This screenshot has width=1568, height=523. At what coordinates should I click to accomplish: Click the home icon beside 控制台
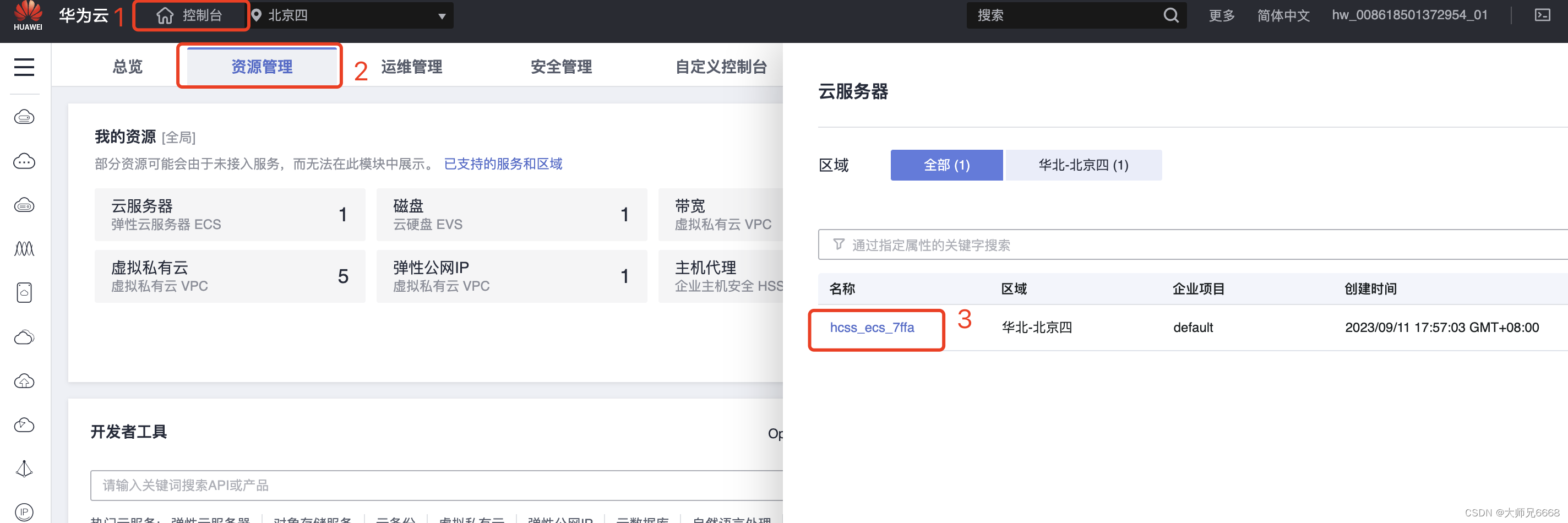(x=165, y=15)
